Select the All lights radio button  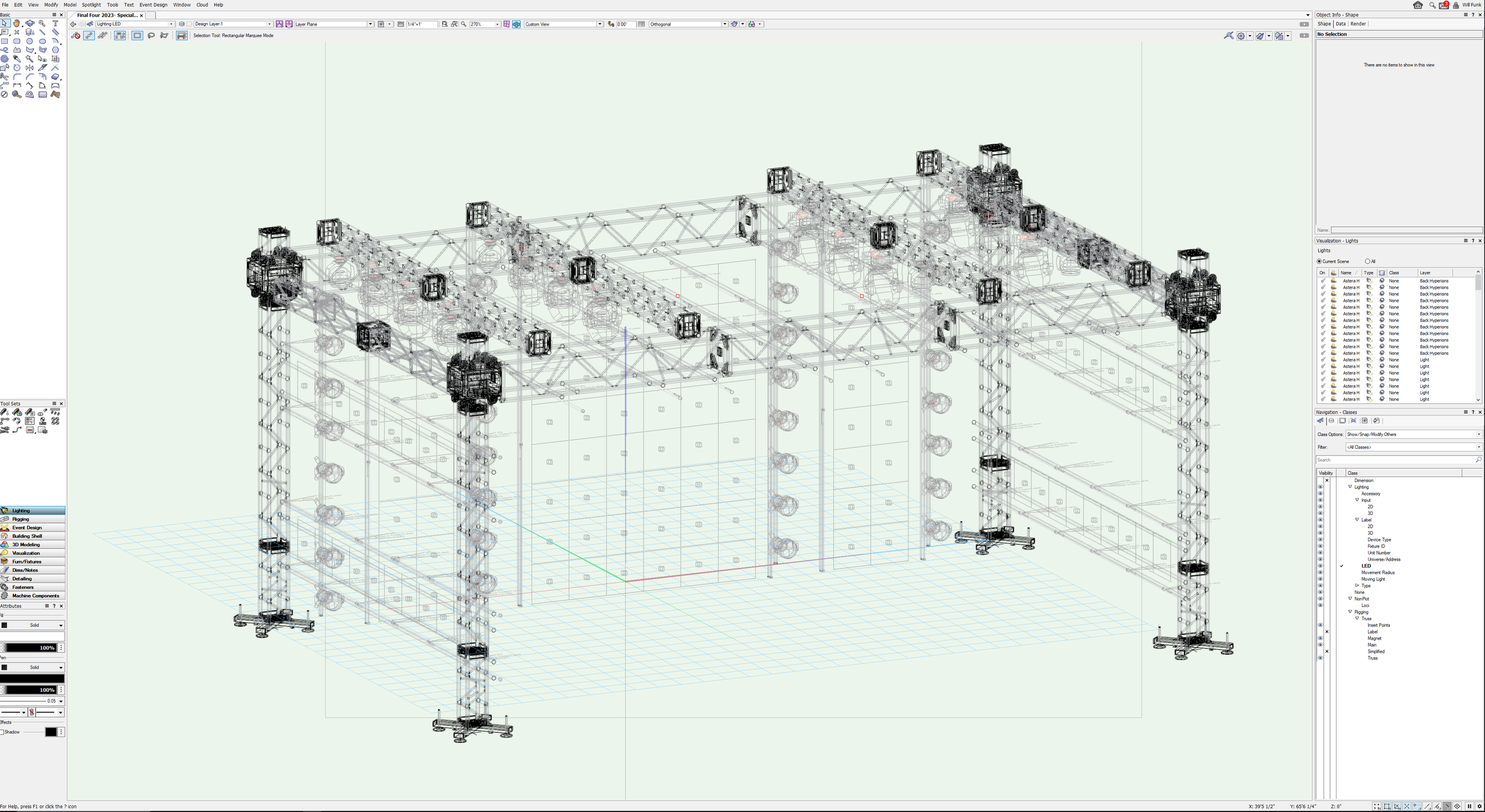coord(1367,261)
